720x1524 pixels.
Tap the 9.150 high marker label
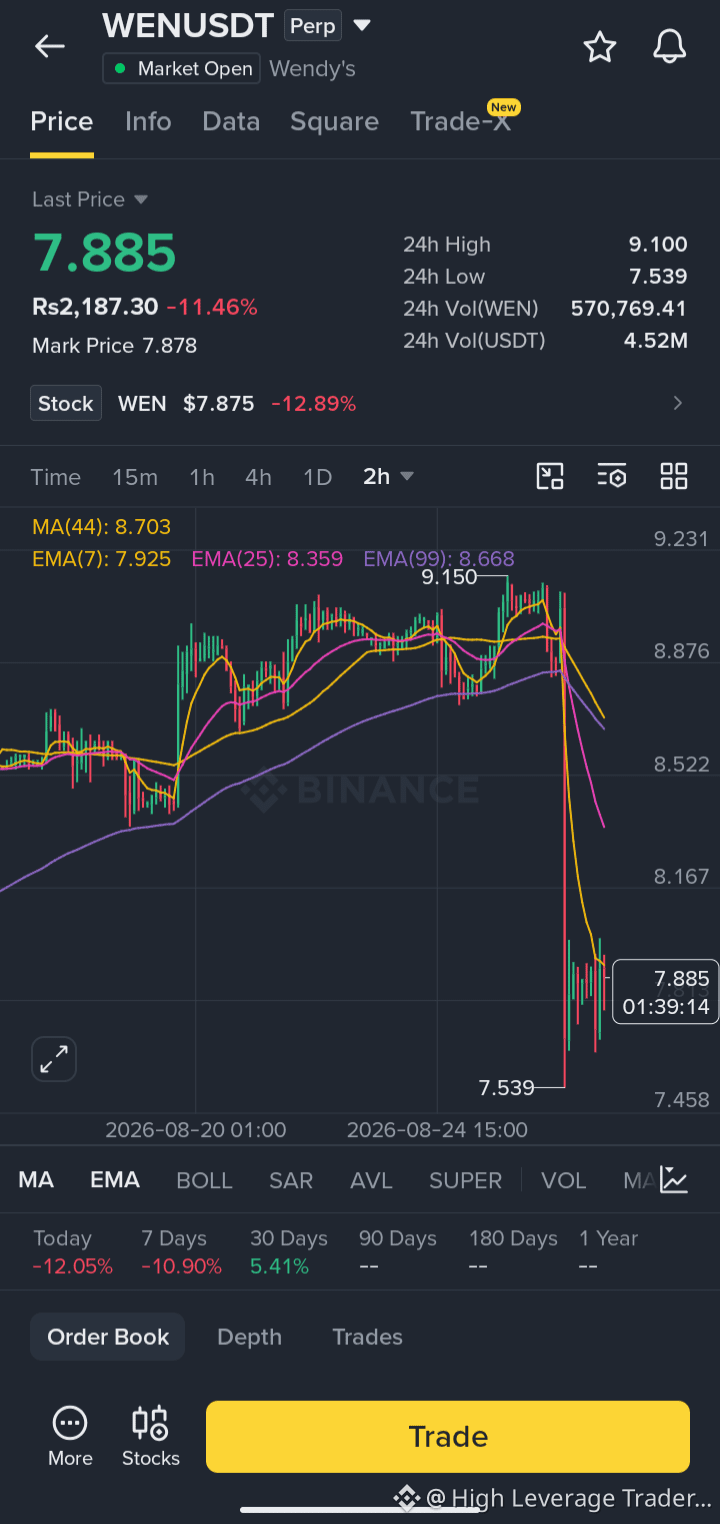click(x=449, y=577)
